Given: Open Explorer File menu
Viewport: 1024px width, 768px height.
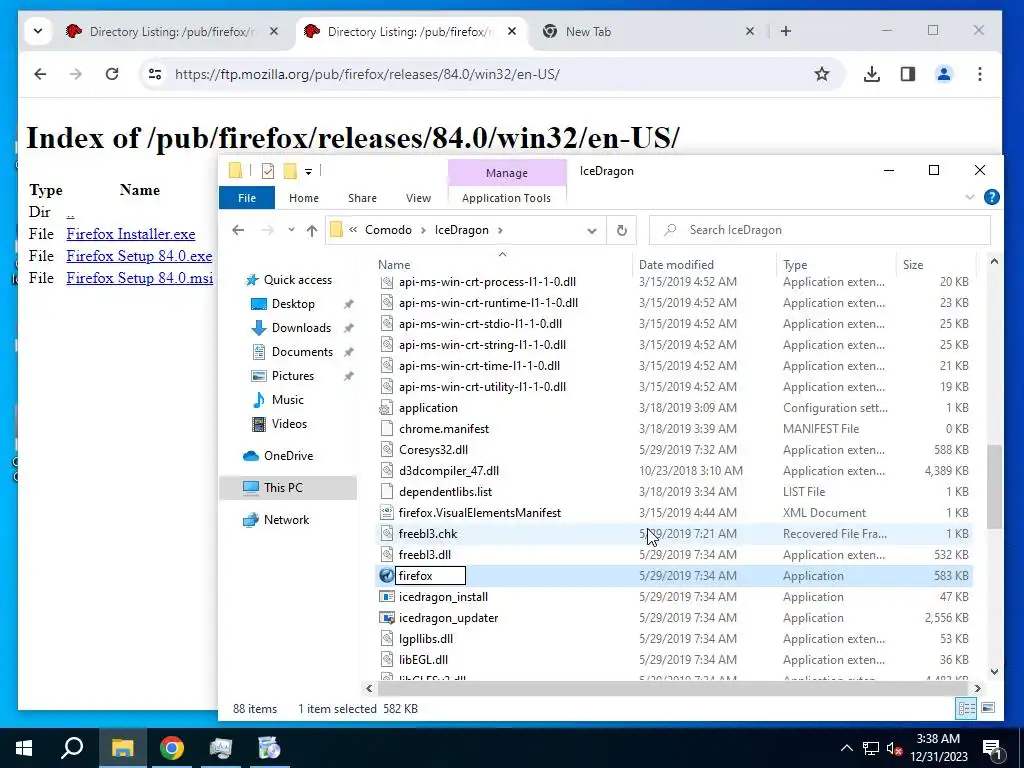Looking at the screenshot, I should pos(247,198).
